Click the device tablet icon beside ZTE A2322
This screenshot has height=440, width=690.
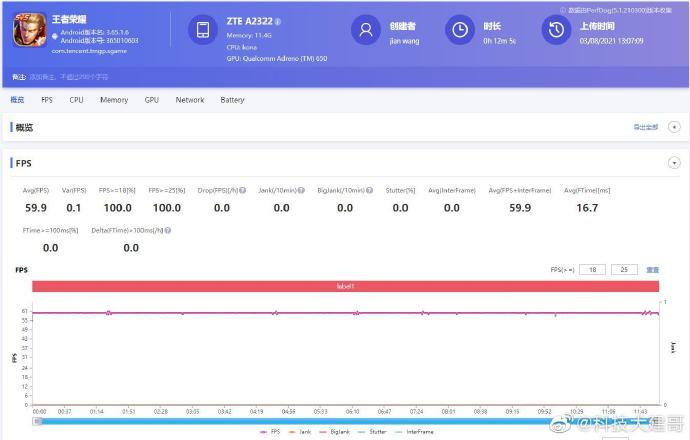[x=203, y=30]
